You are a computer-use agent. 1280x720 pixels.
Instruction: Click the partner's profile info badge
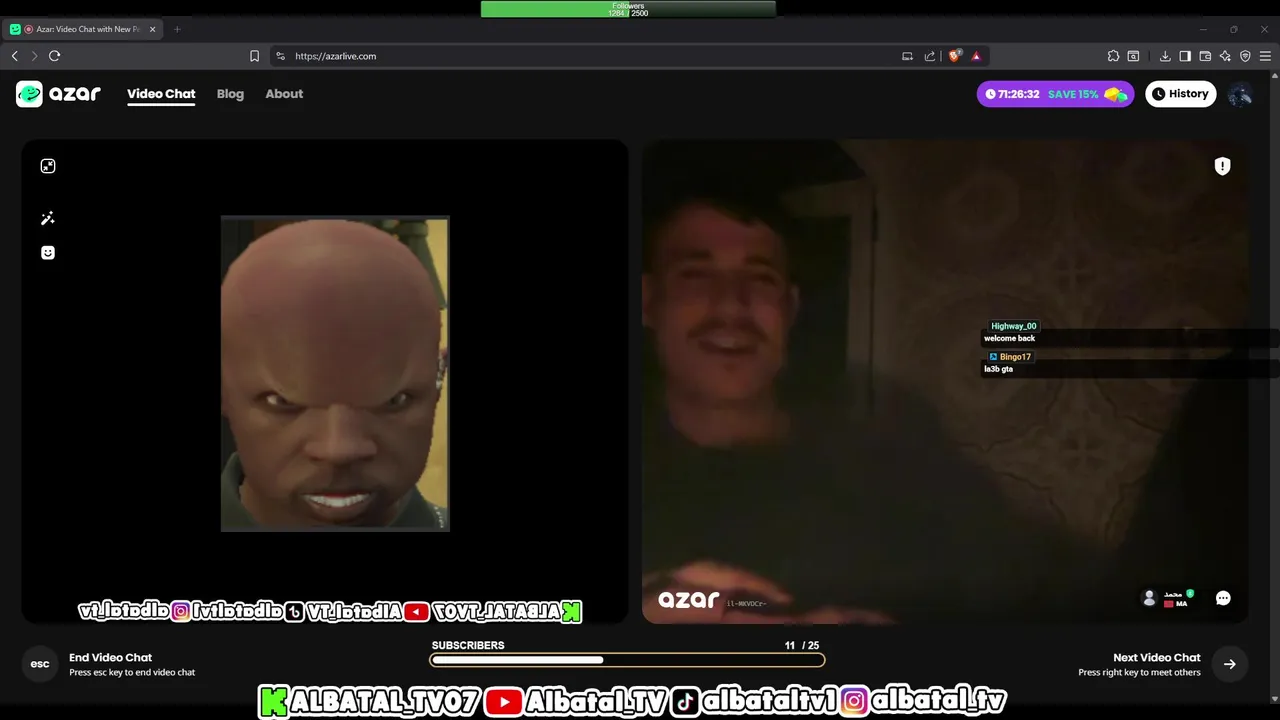(x=1168, y=598)
